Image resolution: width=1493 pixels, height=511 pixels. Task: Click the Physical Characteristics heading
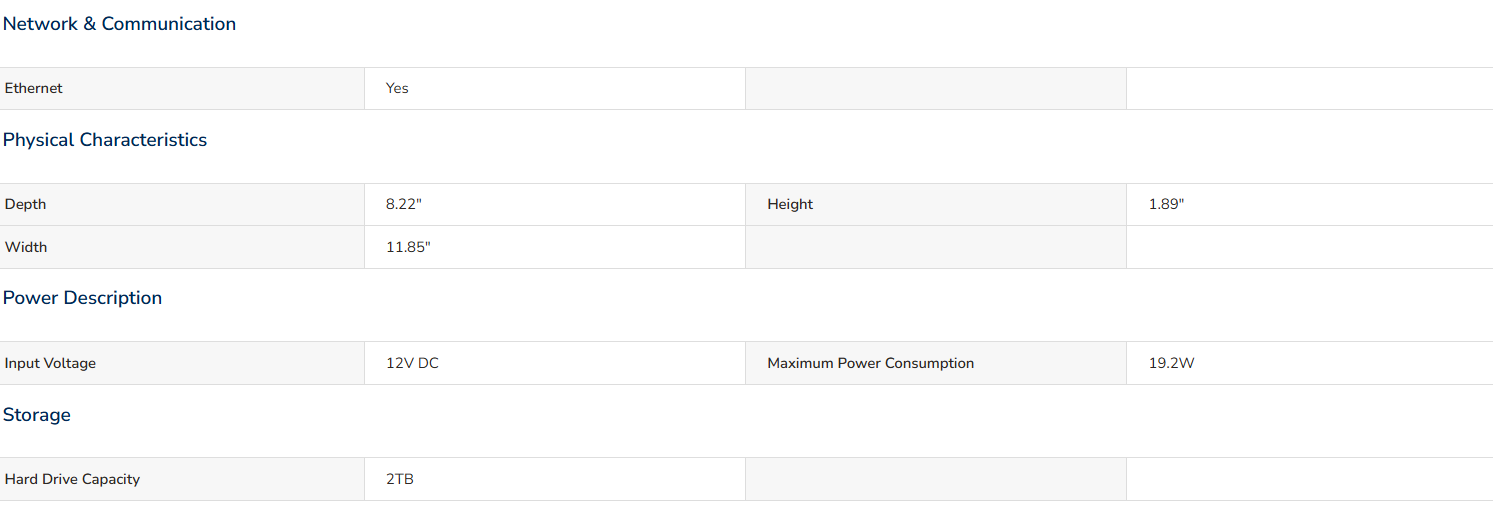(x=105, y=140)
